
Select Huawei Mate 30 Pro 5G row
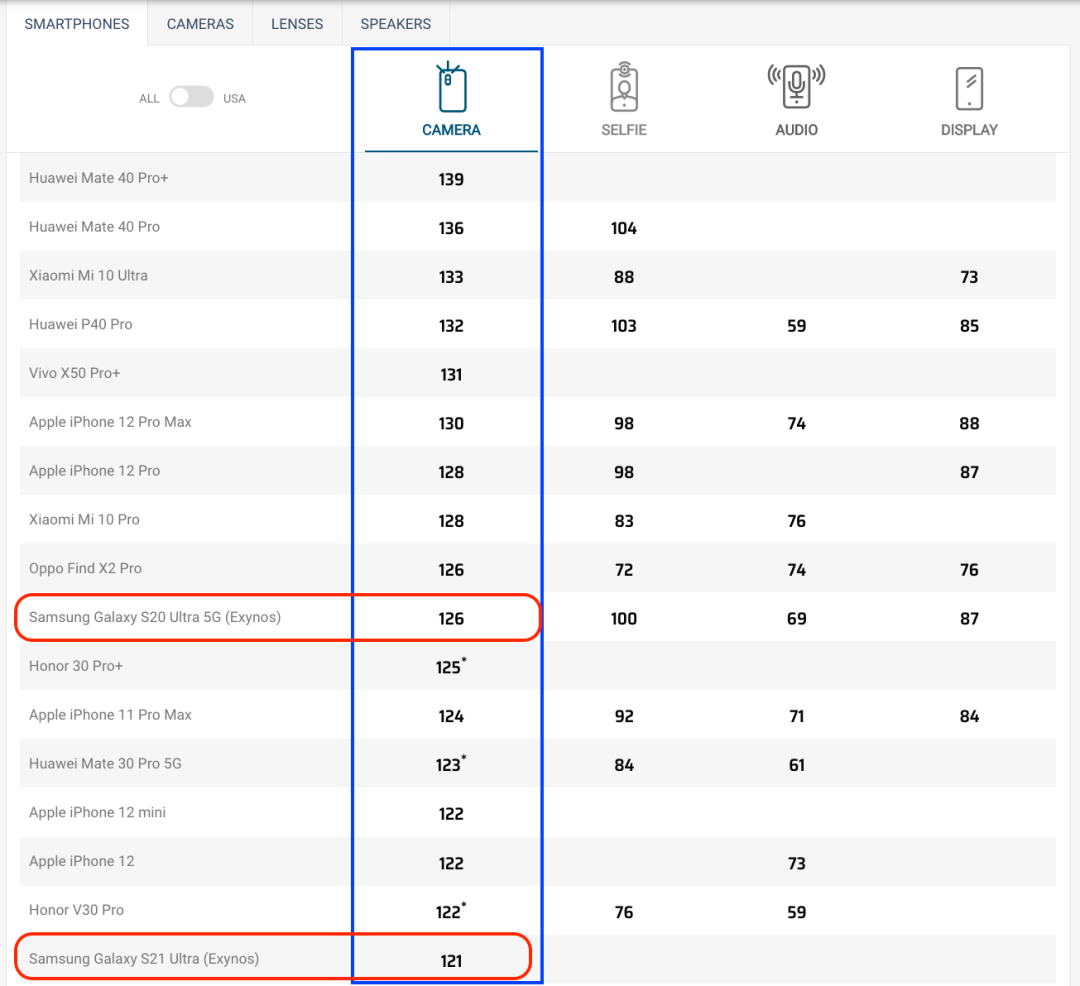click(x=537, y=764)
